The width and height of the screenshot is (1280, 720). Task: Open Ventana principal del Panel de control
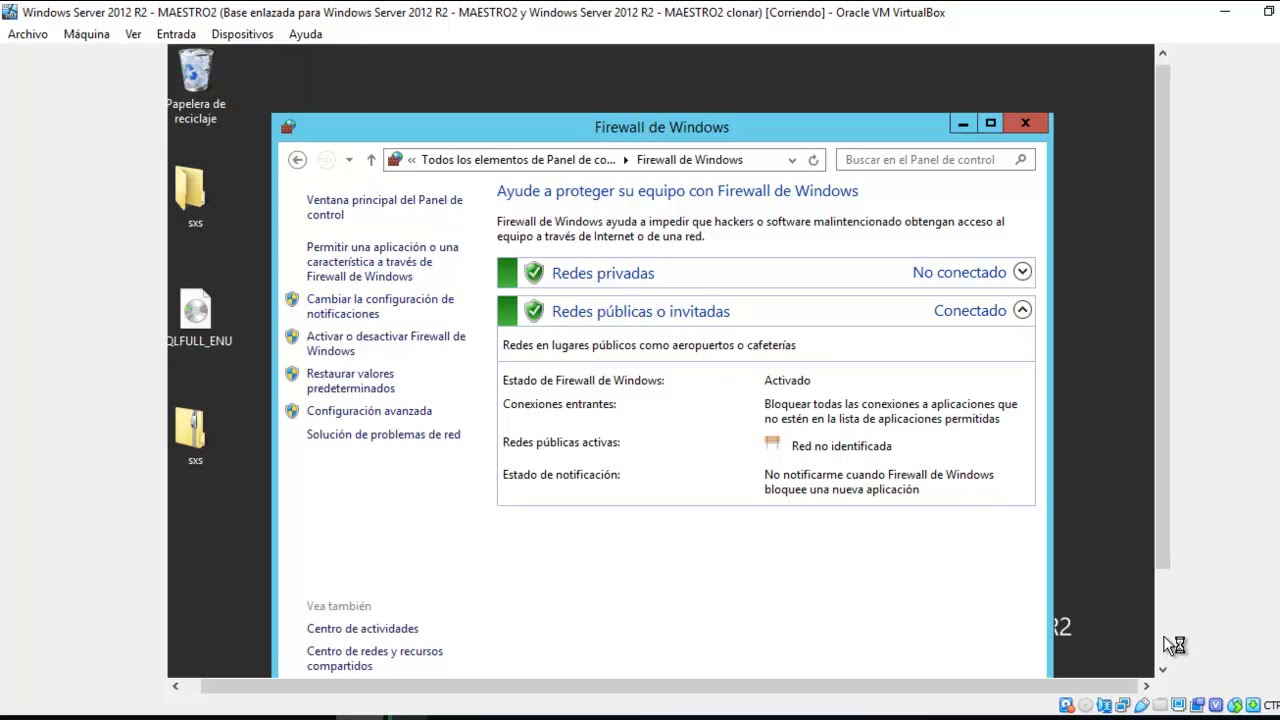point(385,207)
